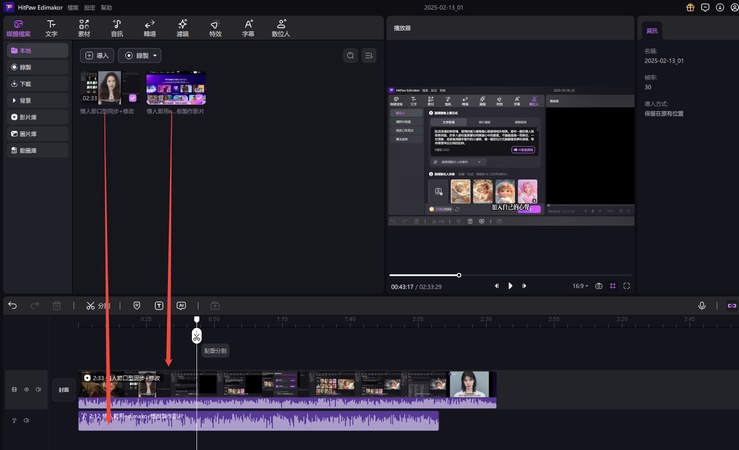Select the 轉場 (Transitions) icon
This screenshot has height=450, width=739.
point(149,27)
